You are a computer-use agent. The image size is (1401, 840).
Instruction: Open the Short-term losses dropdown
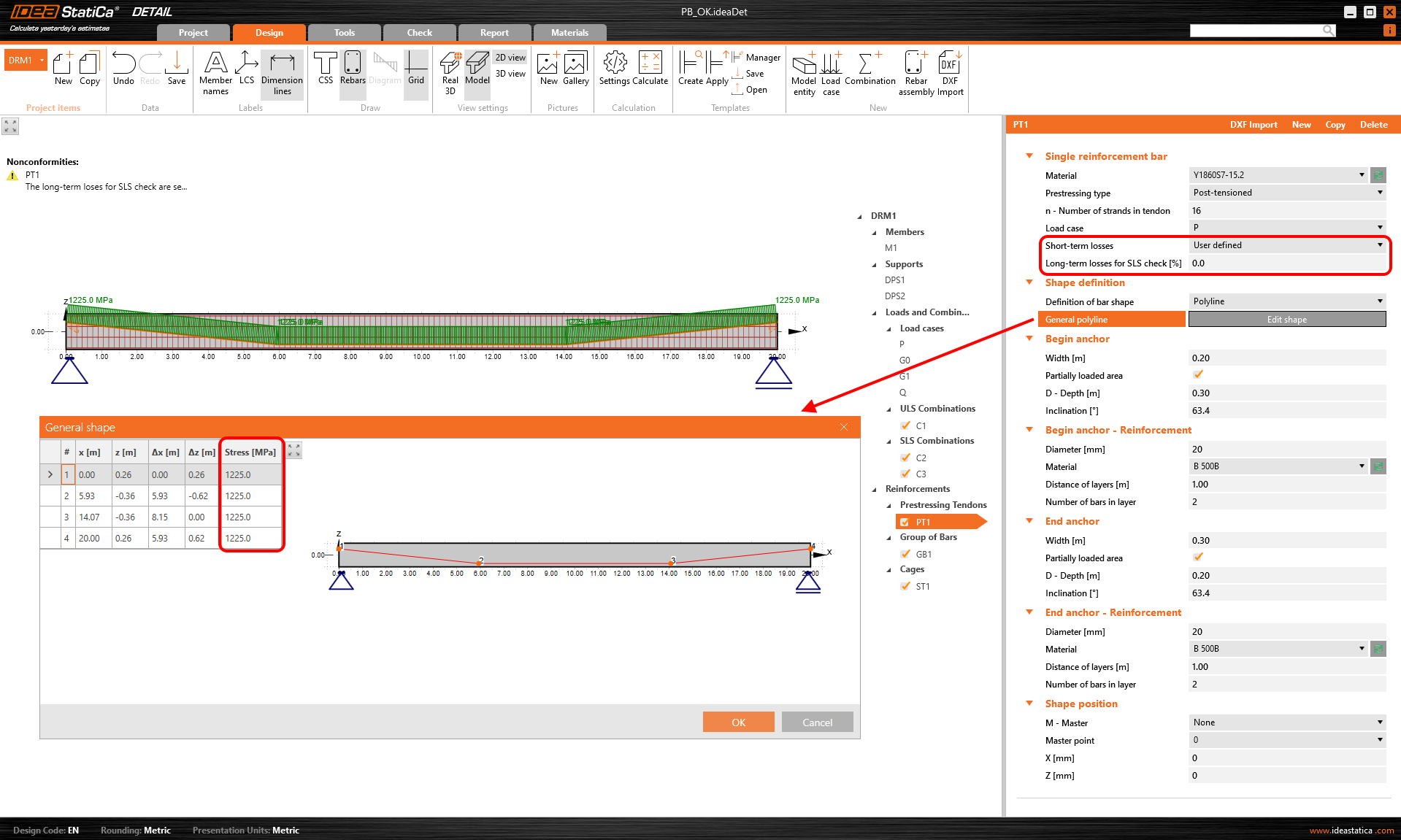tap(1287, 245)
